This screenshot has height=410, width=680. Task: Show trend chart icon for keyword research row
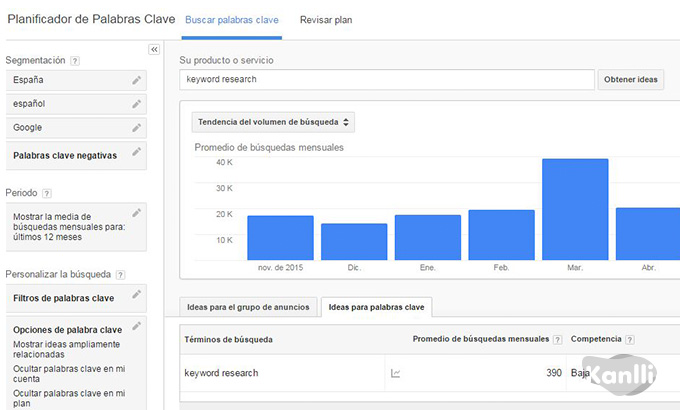tap(395, 373)
